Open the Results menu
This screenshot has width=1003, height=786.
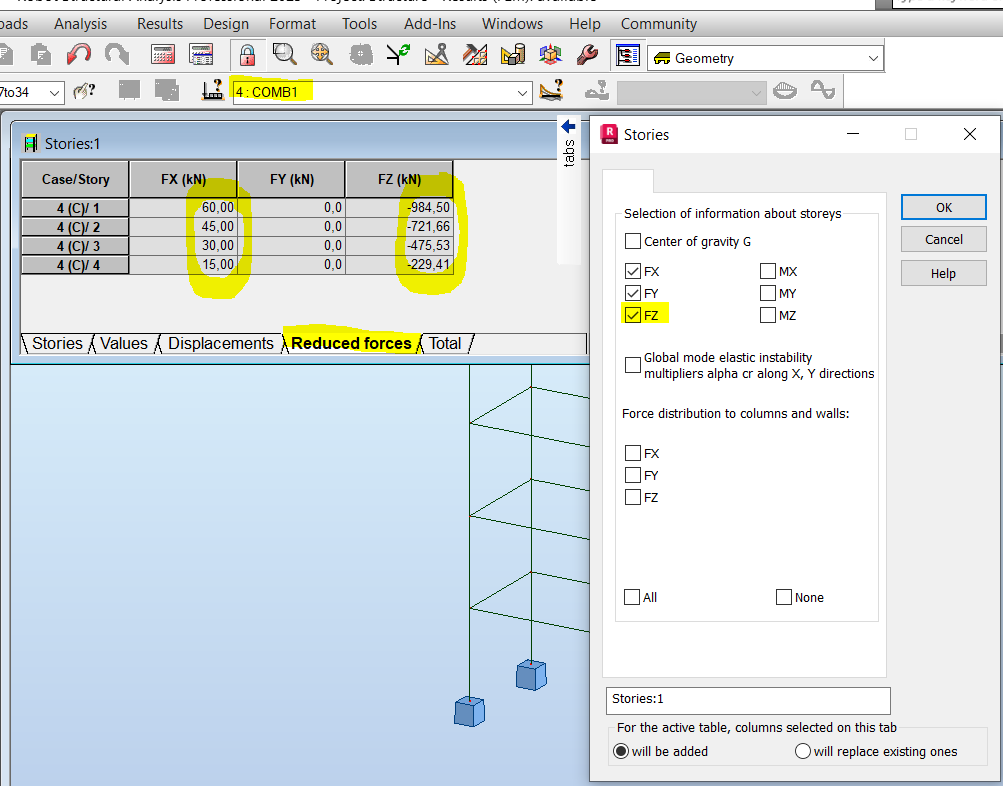159,23
